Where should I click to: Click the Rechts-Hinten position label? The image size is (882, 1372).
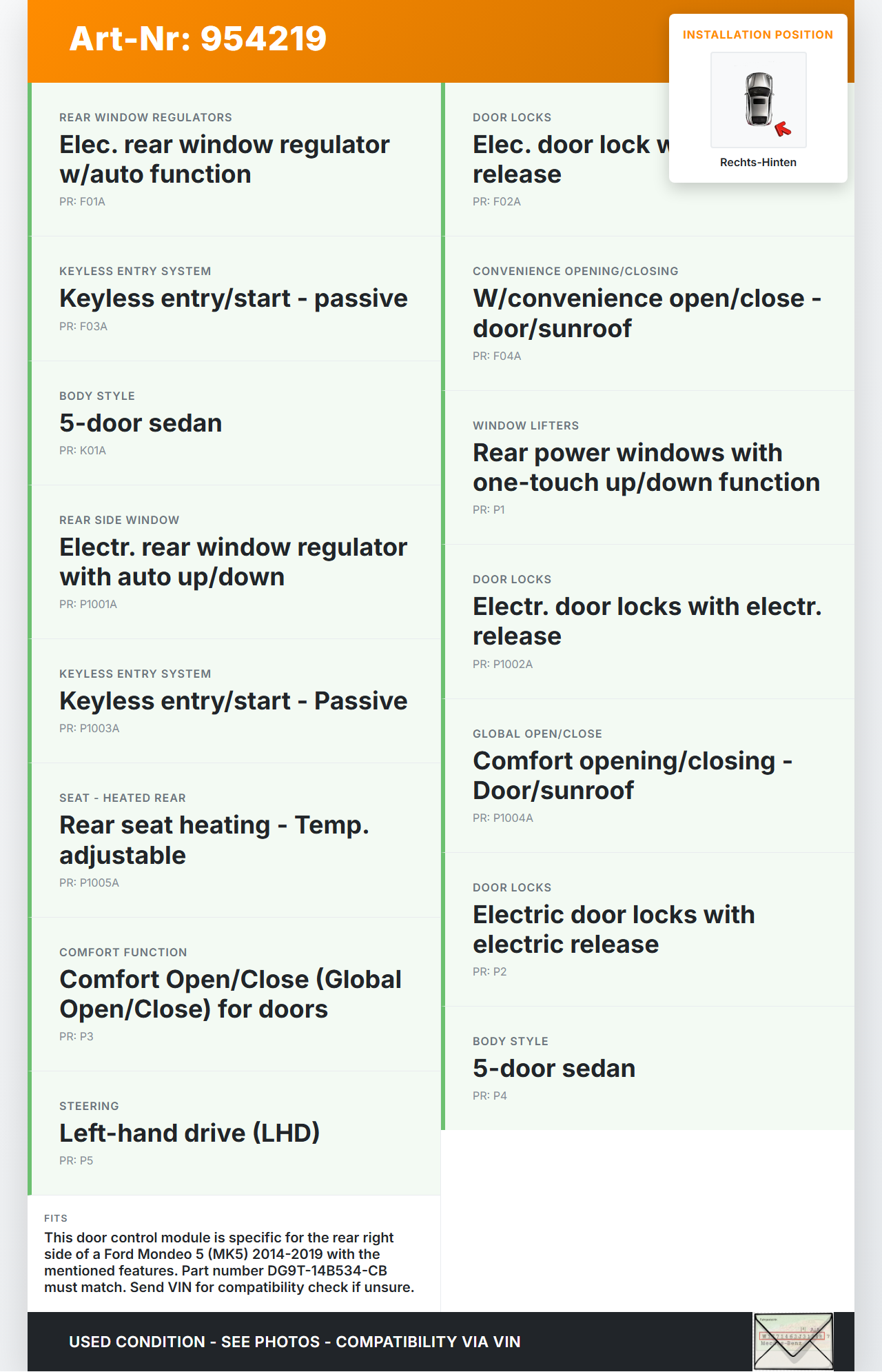758,163
